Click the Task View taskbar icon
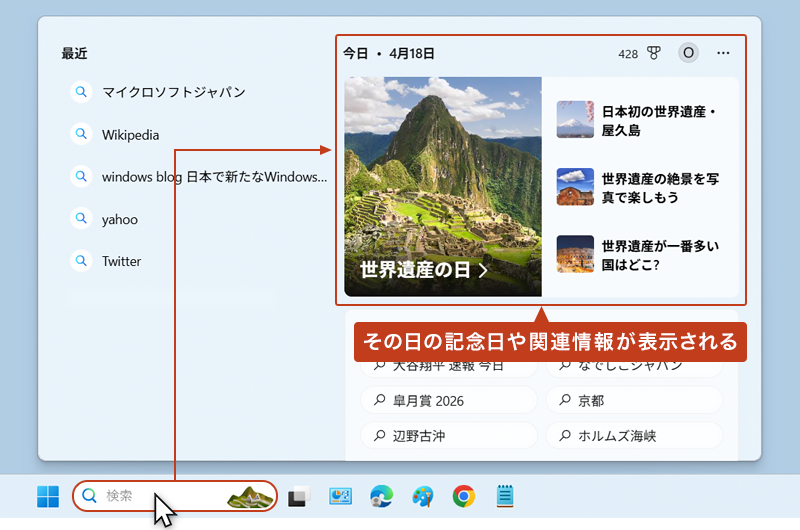 [x=298, y=496]
